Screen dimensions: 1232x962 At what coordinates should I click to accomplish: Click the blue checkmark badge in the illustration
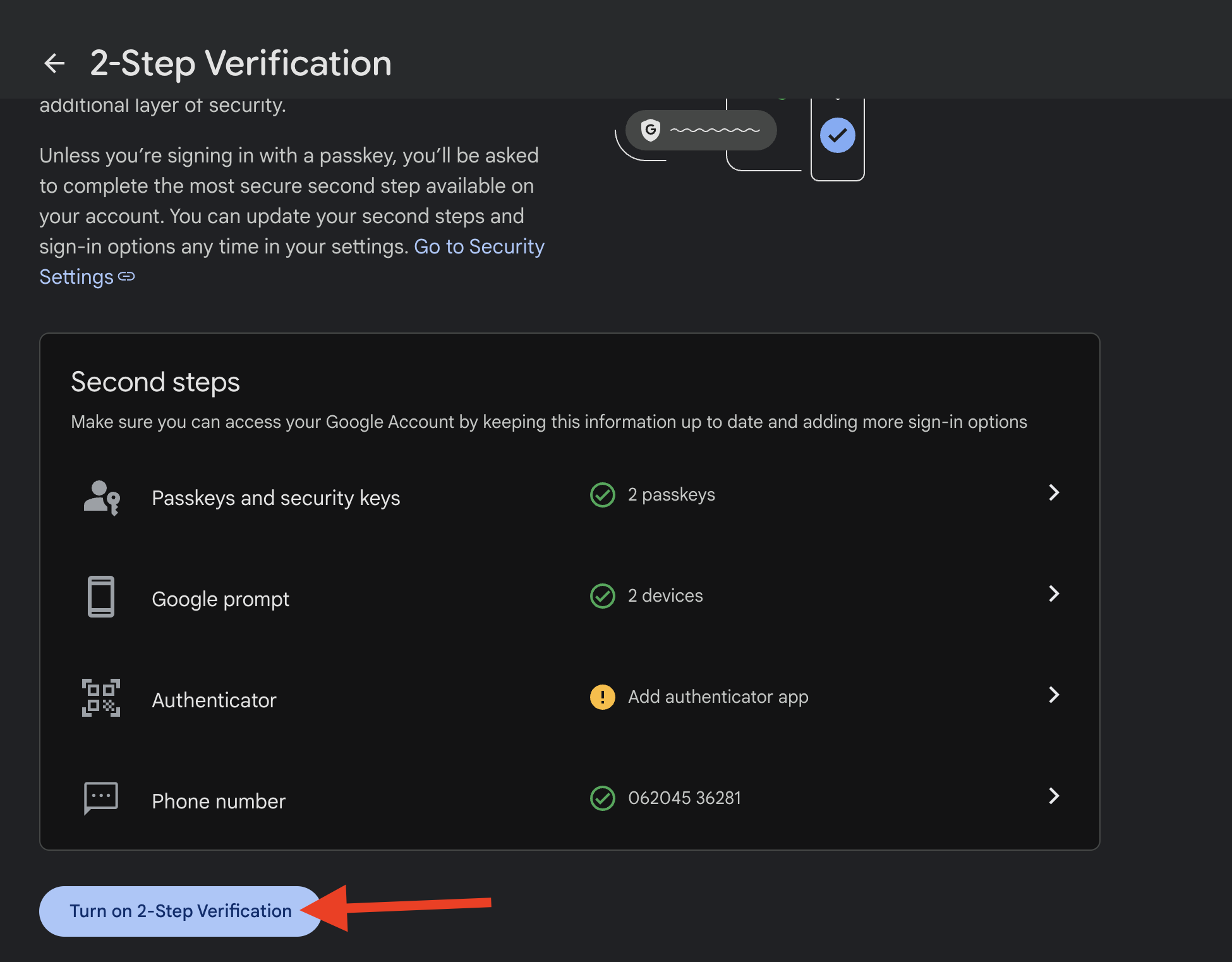(837, 134)
